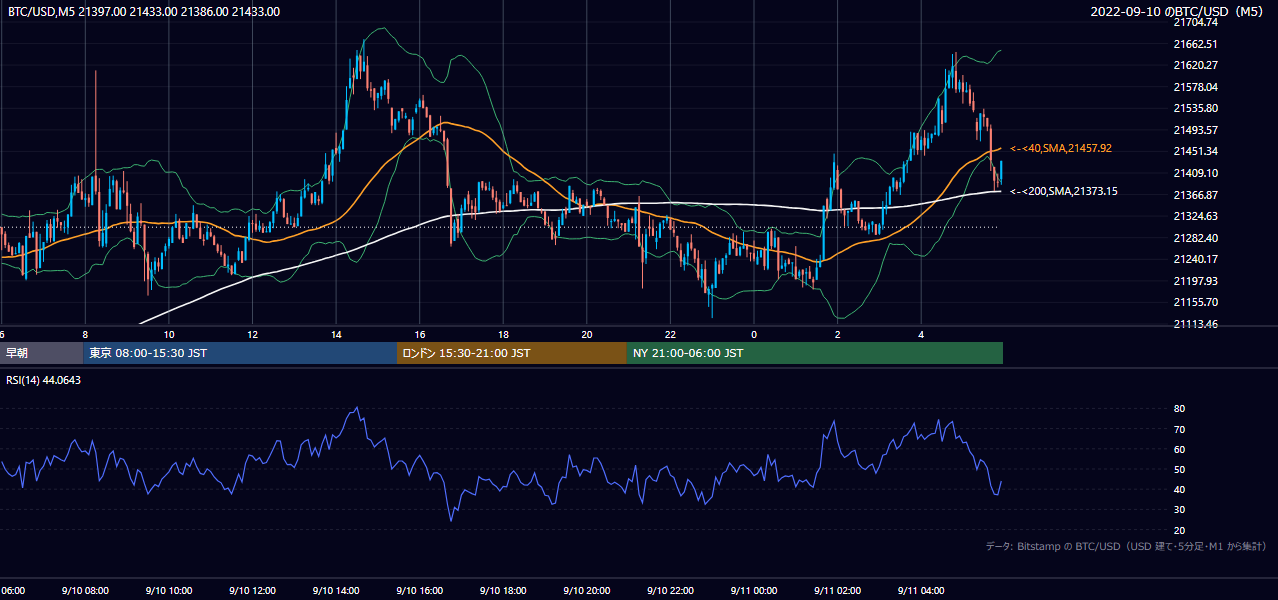
Task: Click the 9/10 20:00 time label
Action: [587, 591]
